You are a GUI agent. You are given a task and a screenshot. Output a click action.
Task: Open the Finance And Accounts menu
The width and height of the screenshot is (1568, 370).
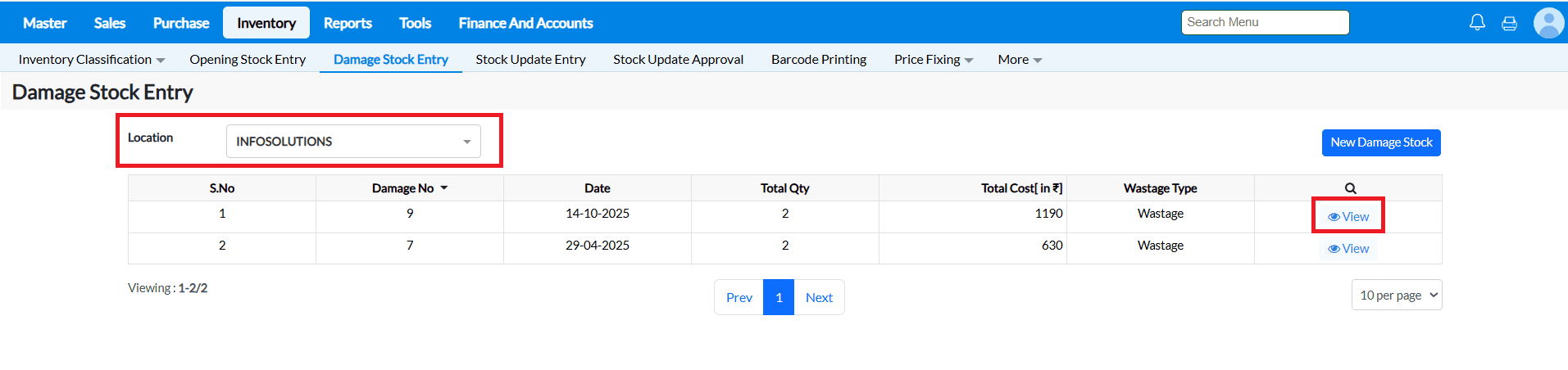[x=525, y=23]
